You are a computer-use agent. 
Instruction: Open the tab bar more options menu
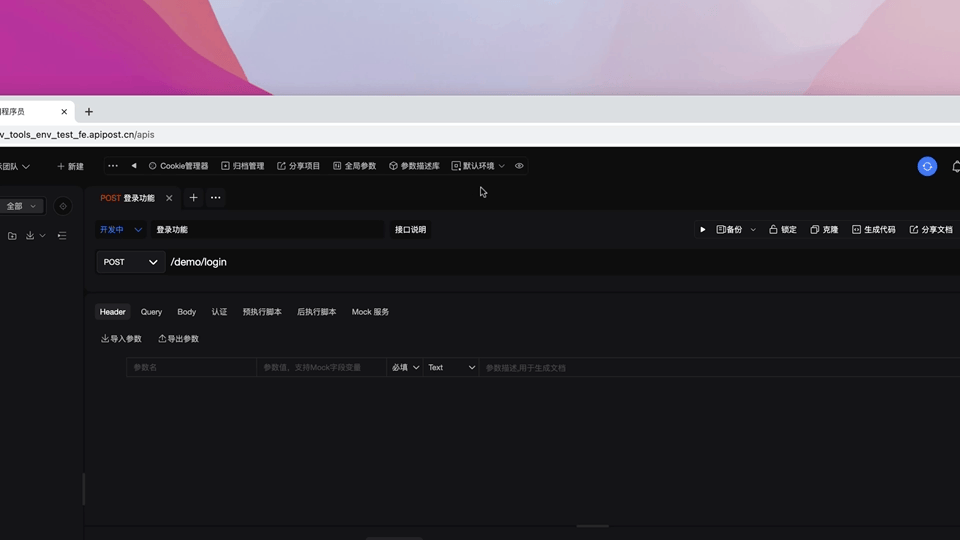pos(216,198)
